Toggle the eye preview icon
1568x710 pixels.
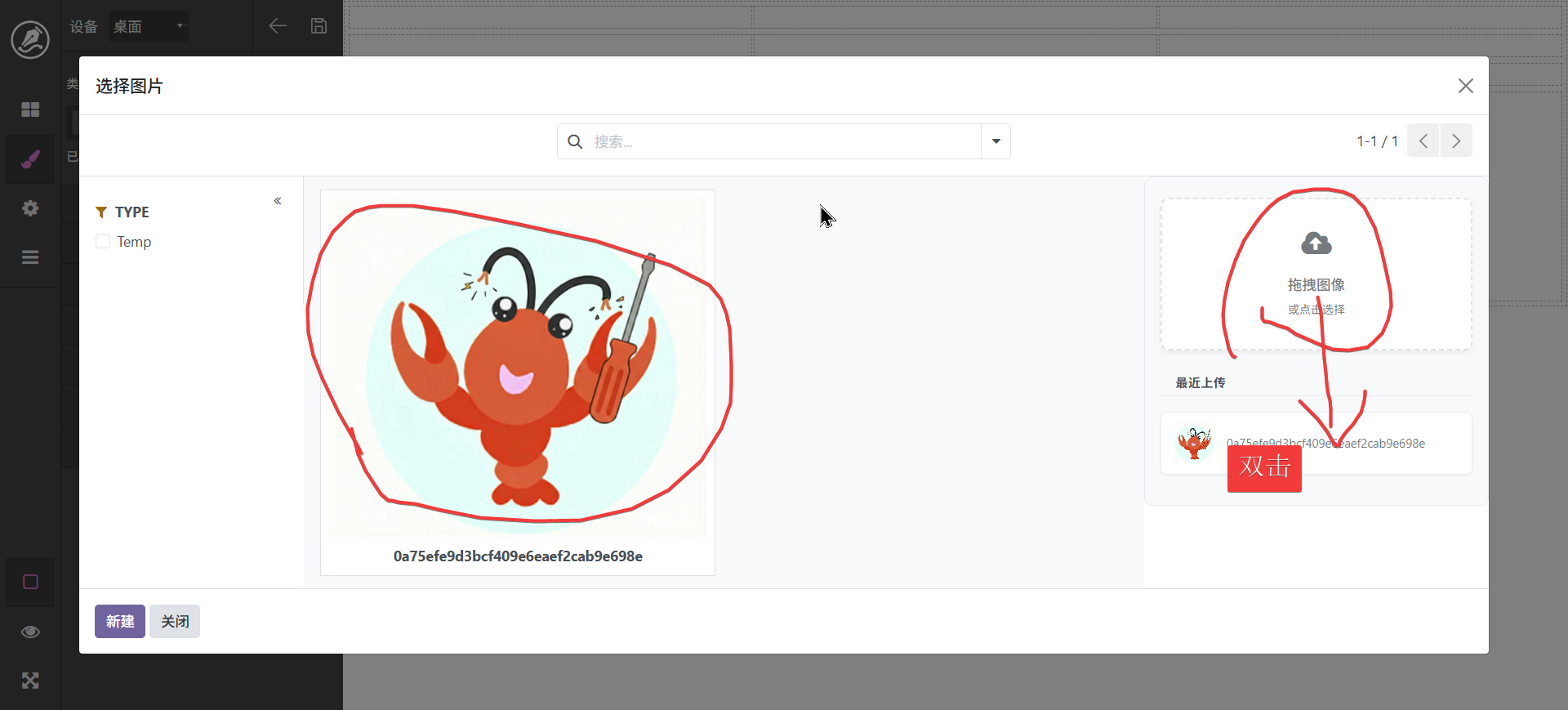[x=30, y=632]
